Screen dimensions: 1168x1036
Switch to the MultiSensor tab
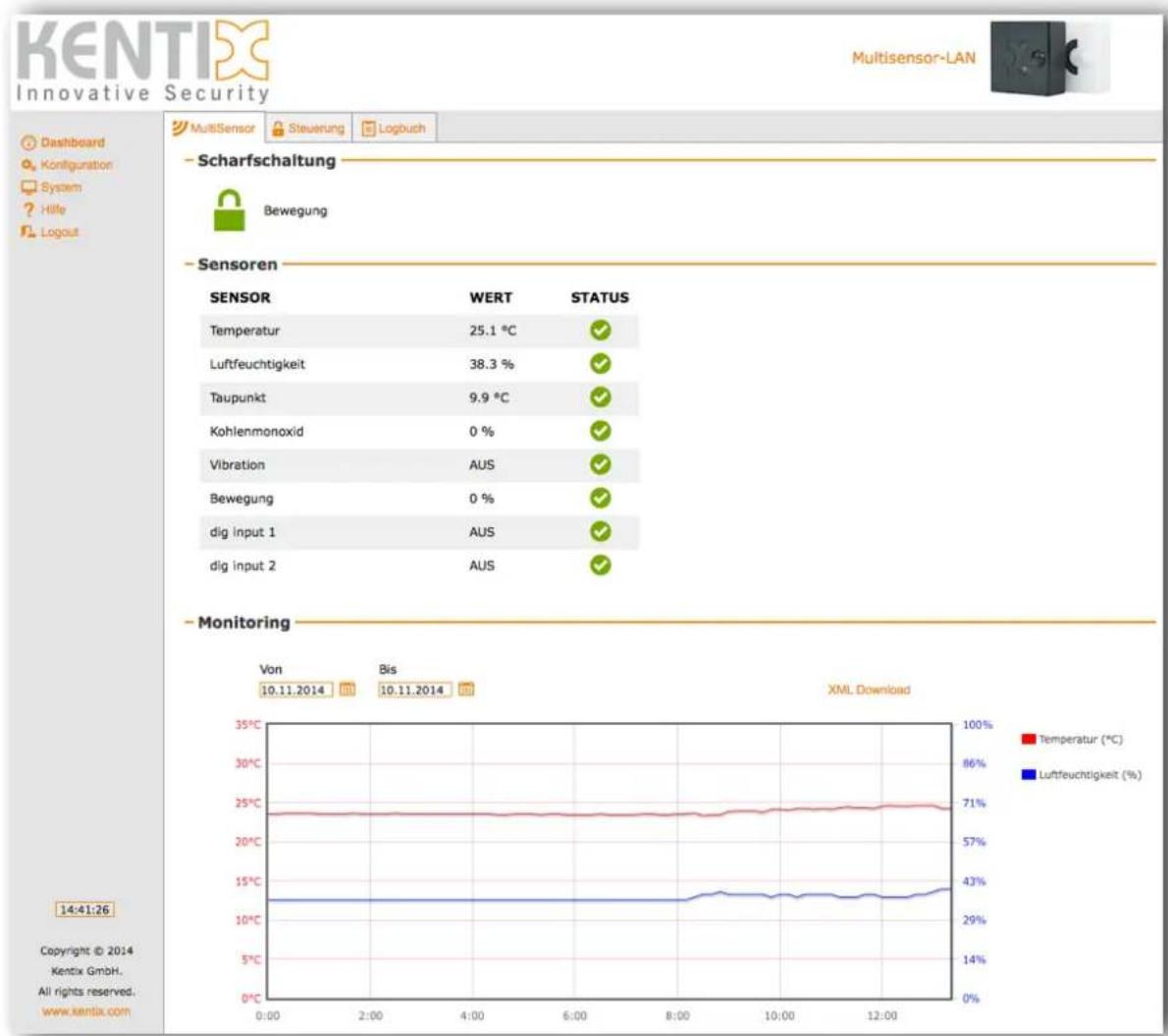[x=214, y=129]
